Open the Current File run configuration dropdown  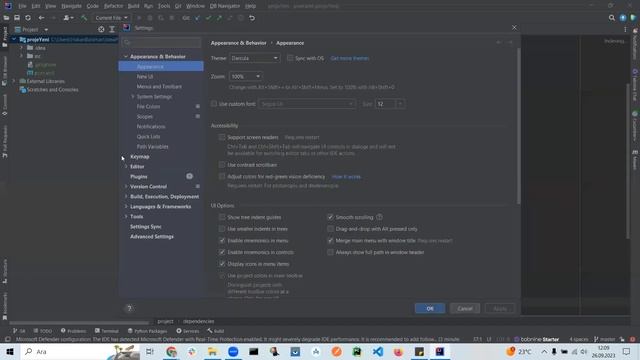(x=111, y=18)
